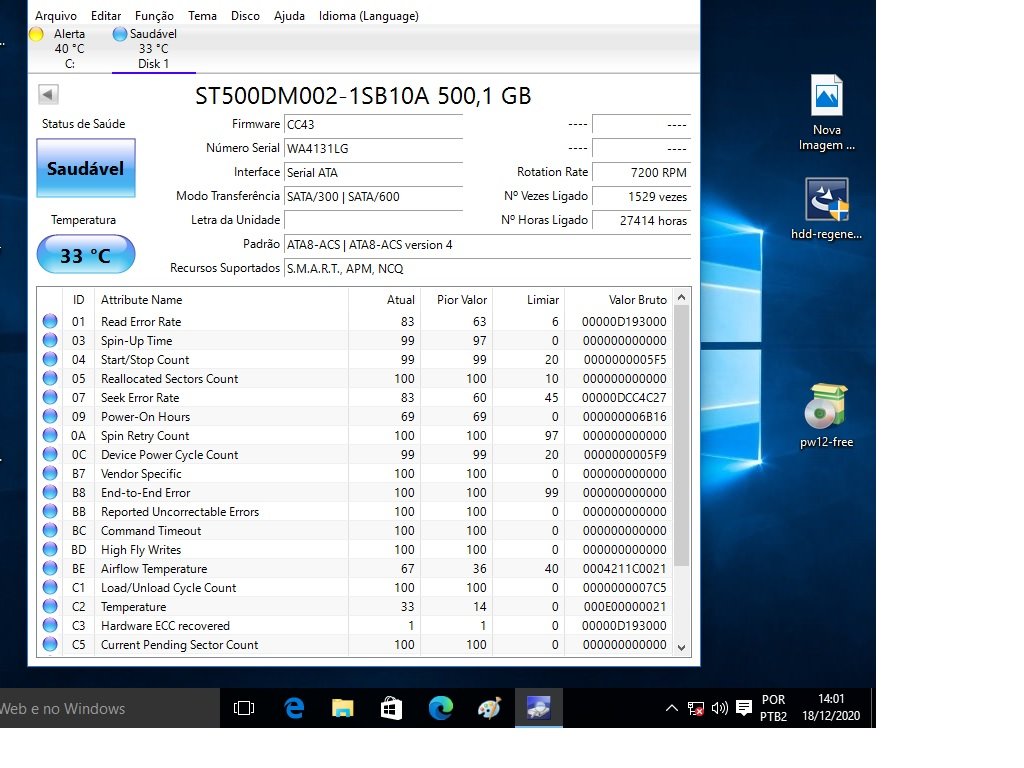Open the Função menu
This screenshot has width=1024, height=768.
(x=154, y=16)
